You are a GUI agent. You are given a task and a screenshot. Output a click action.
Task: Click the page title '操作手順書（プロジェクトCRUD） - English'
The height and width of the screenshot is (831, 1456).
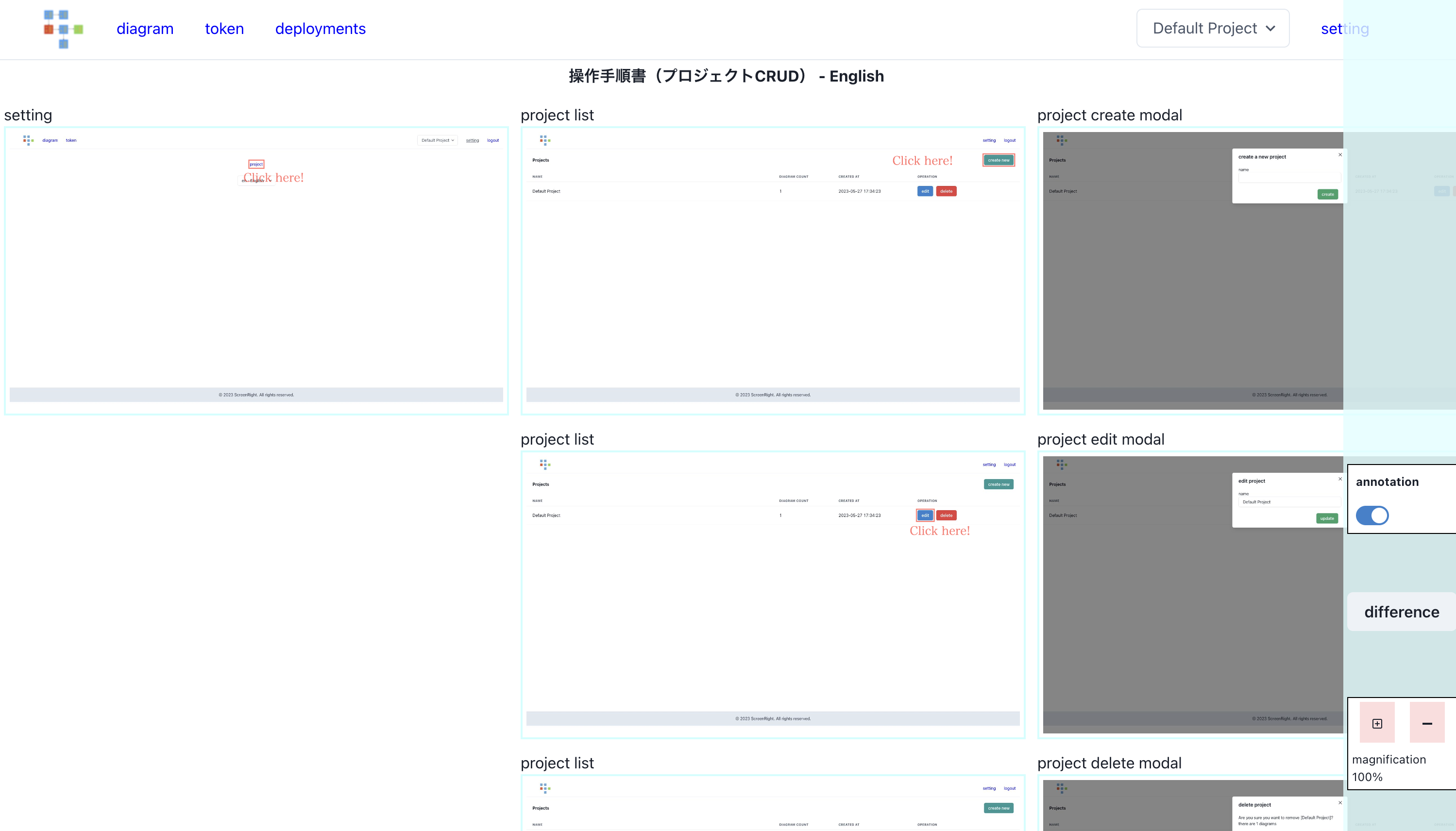click(x=726, y=76)
